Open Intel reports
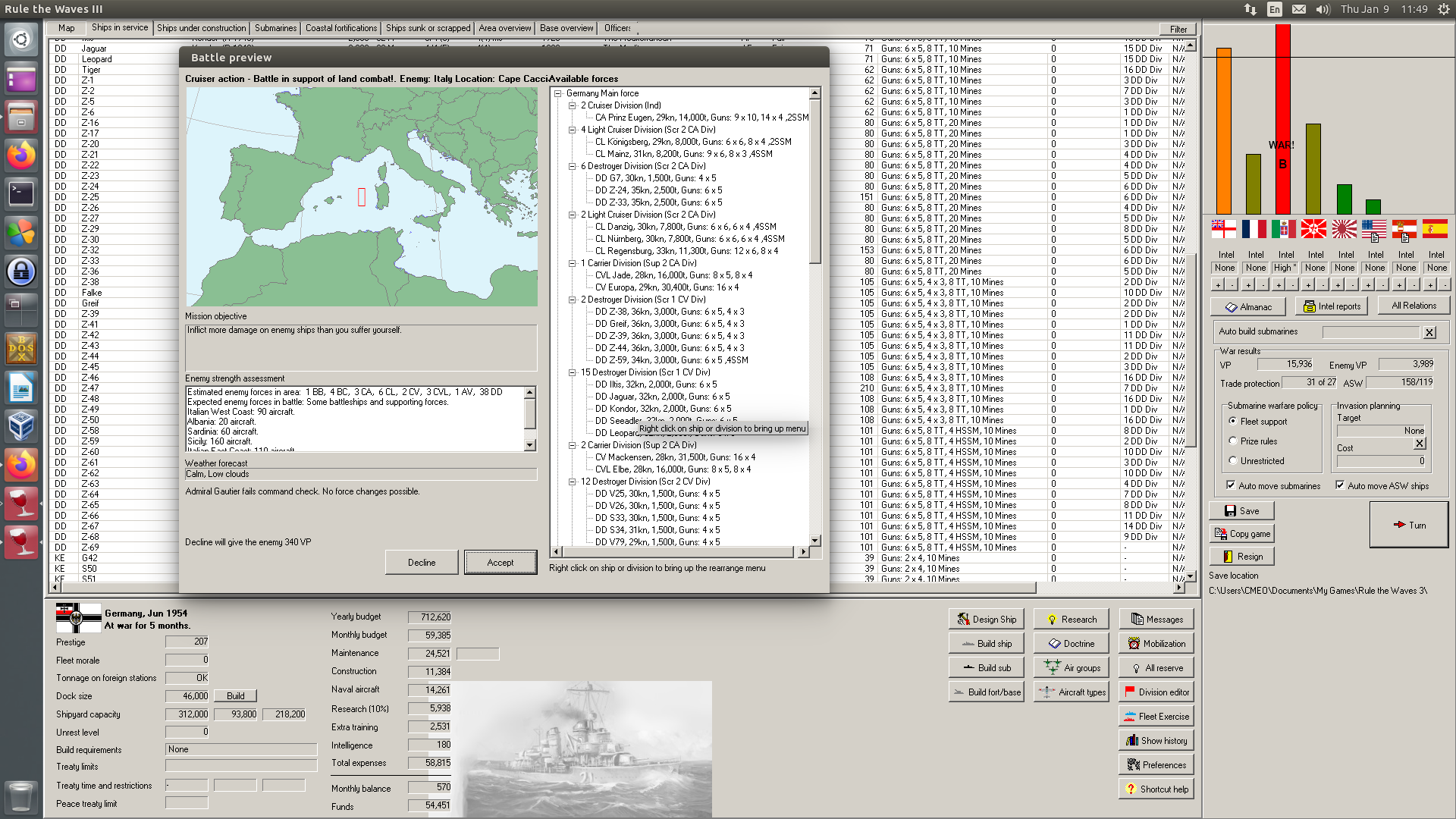 (1332, 306)
